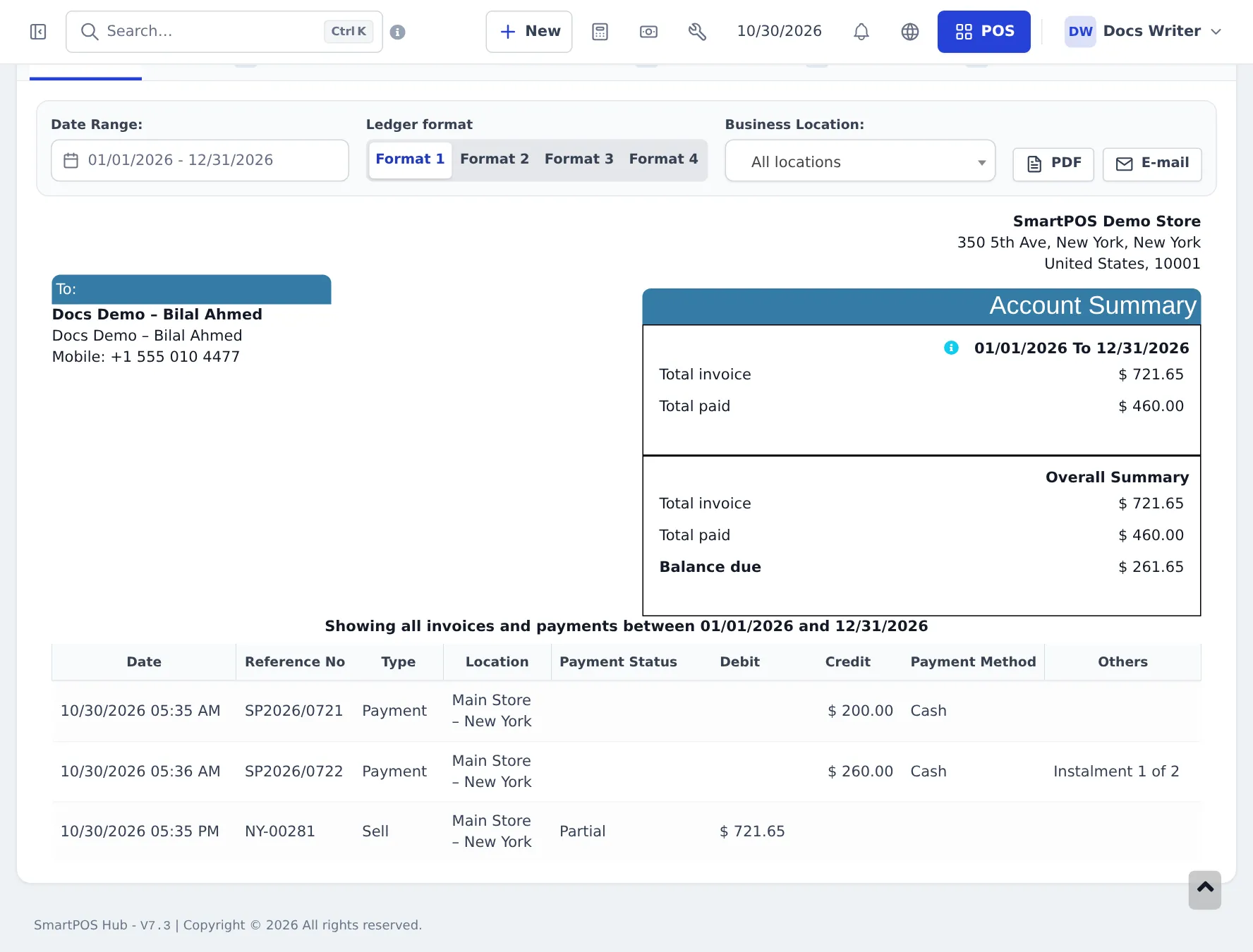Open the Business Location dropdown
Image resolution: width=1253 pixels, height=952 pixels.
(860, 161)
